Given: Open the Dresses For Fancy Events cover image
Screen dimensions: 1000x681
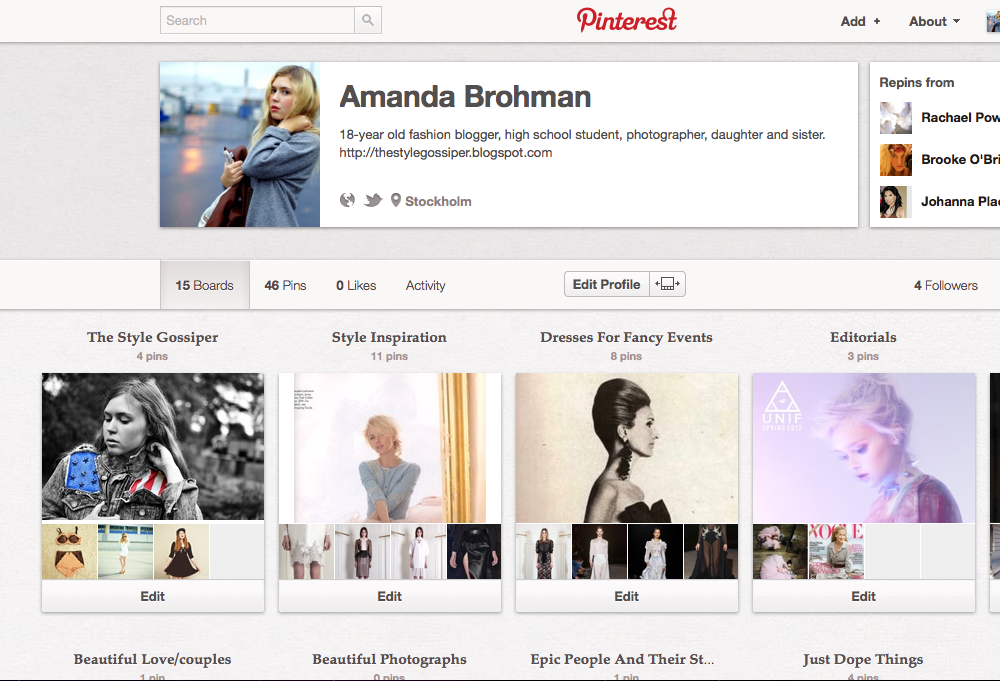Looking at the screenshot, I should [627, 448].
